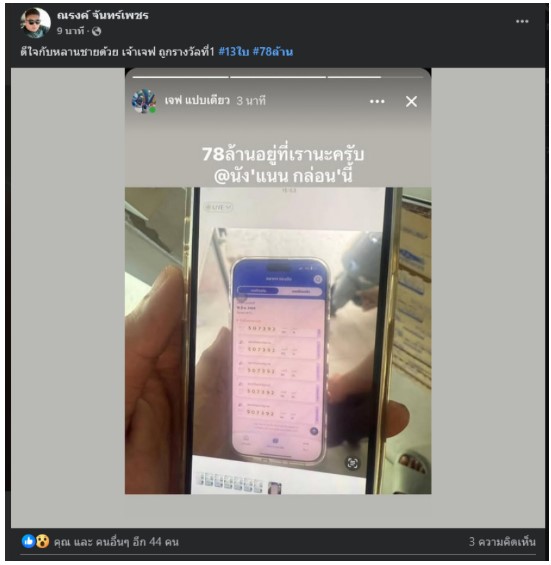
Task: Close the story with the X icon
Action: (411, 102)
